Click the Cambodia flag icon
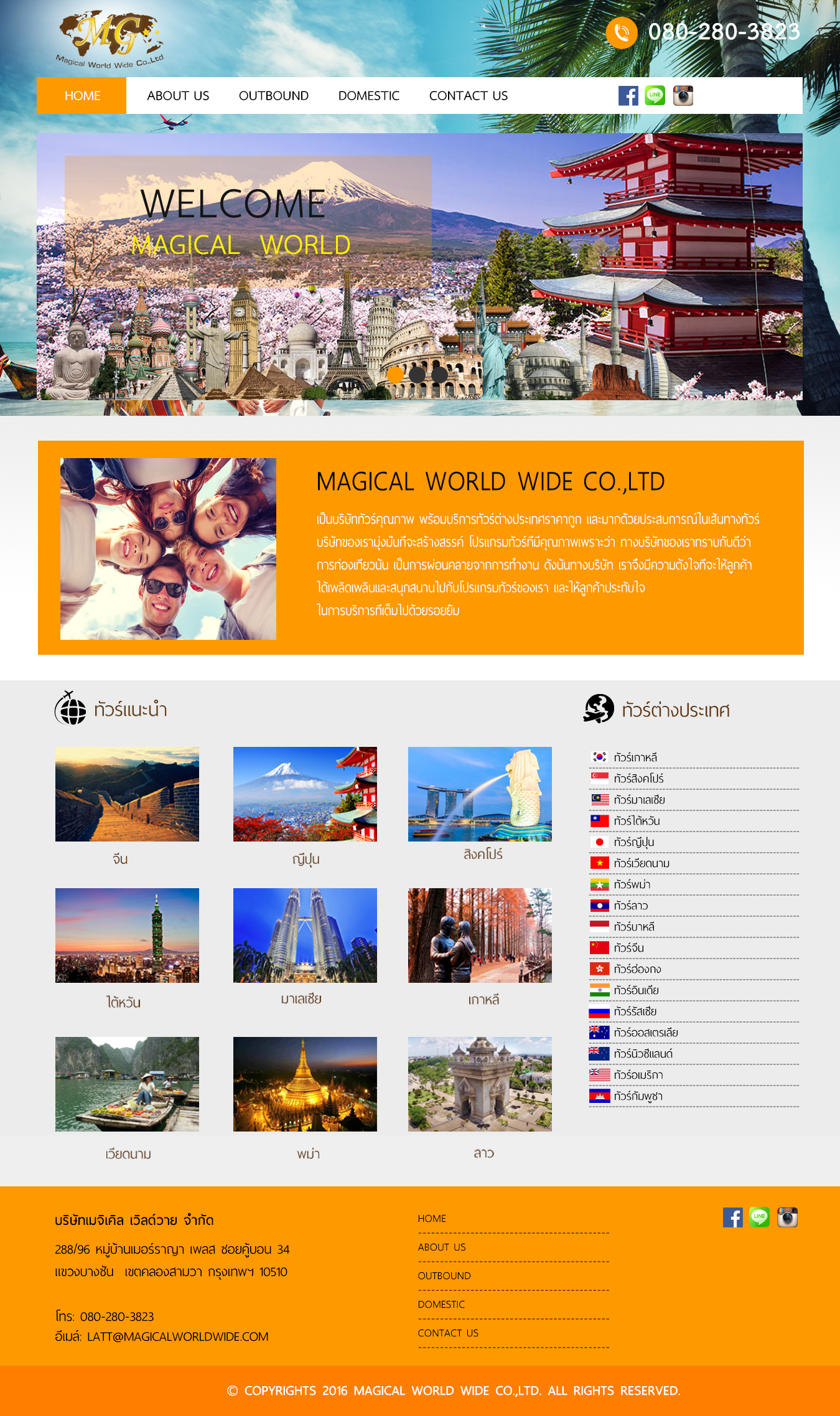The image size is (840, 1416). coord(599,1096)
